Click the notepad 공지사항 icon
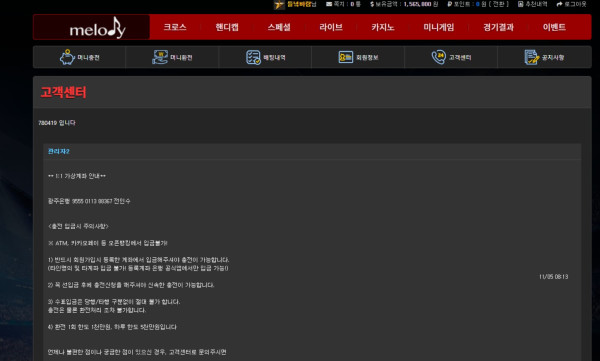The image size is (600, 361). click(532, 57)
